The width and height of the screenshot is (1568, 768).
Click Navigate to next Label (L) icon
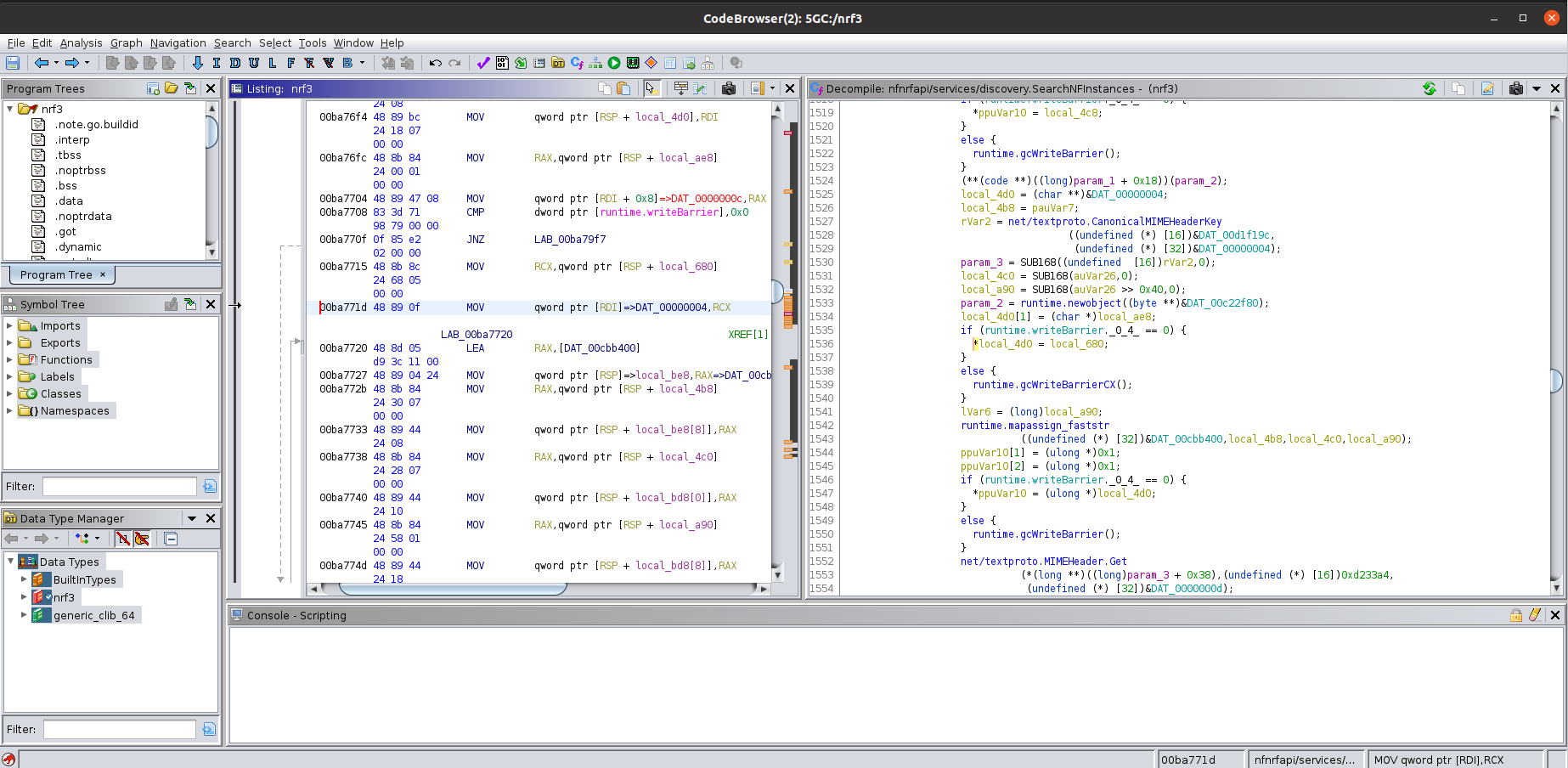click(273, 63)
